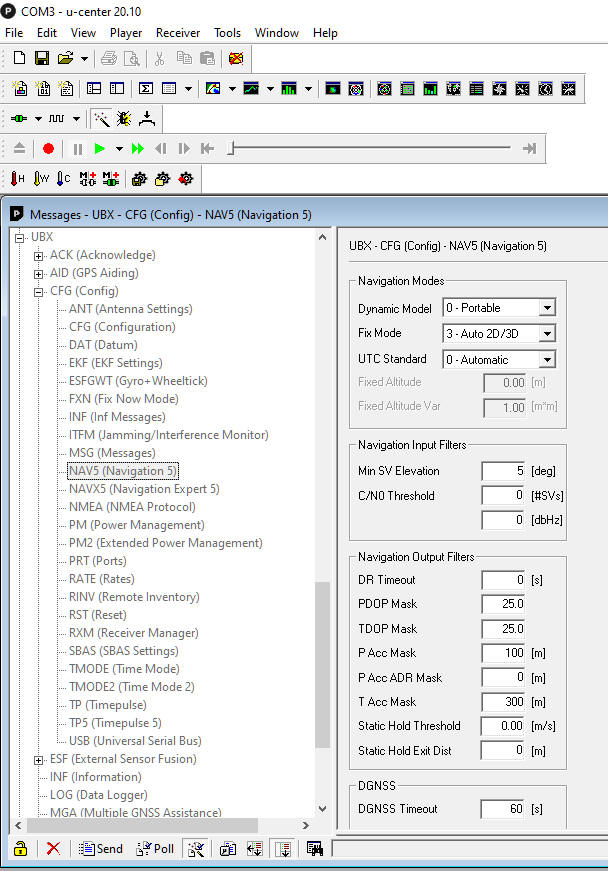
Task: Click the player timeline slider handle
Action: [x=232, y=148]
